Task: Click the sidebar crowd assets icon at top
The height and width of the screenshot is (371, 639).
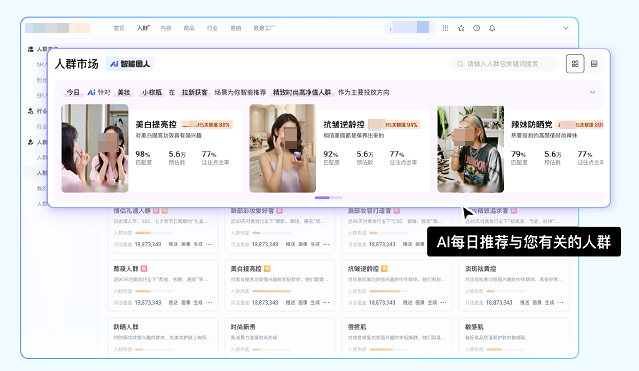Action: (x=31, y=49)
